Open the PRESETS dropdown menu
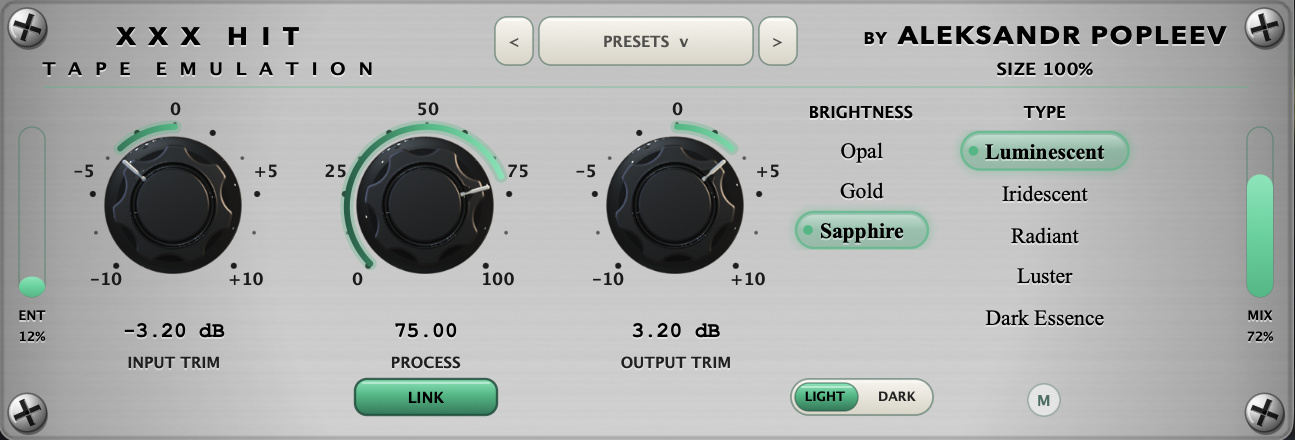 [646, 42]
